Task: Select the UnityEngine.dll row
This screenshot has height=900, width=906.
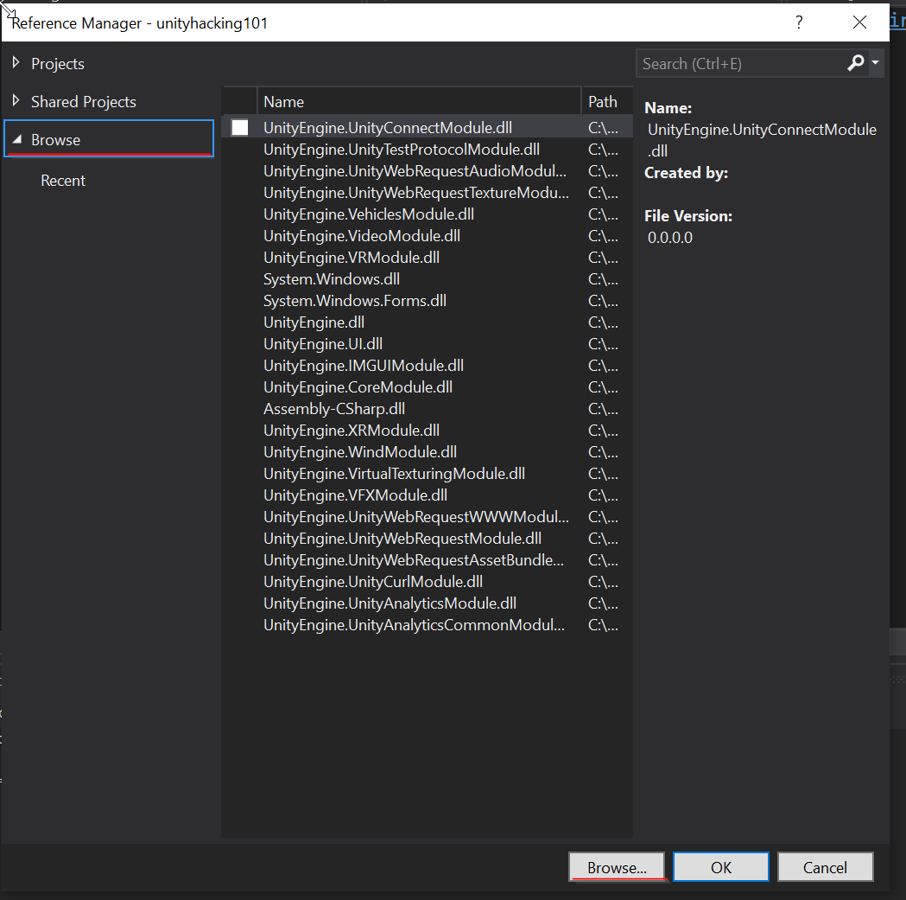Action: tap(427, 322)
